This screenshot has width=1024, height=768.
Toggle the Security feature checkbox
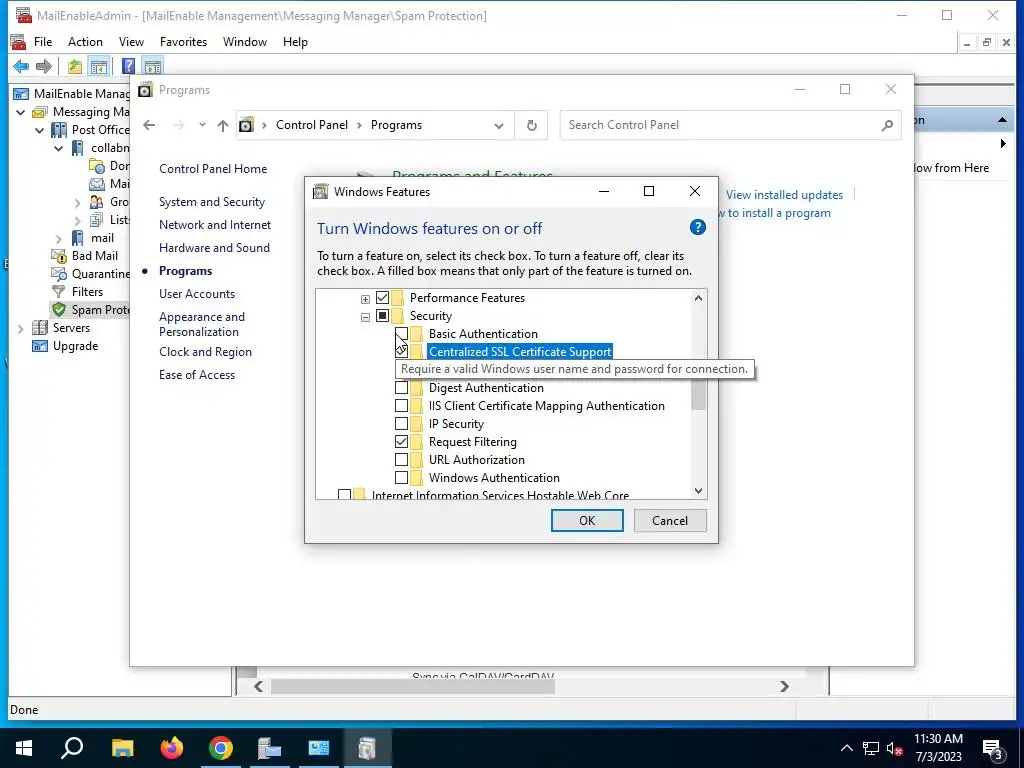[383, 316]
